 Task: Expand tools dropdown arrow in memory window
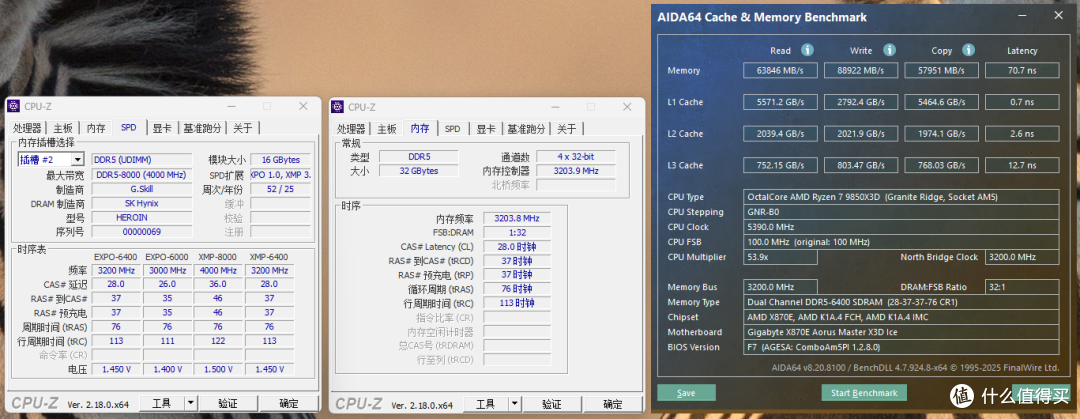(x=515, y=404)
